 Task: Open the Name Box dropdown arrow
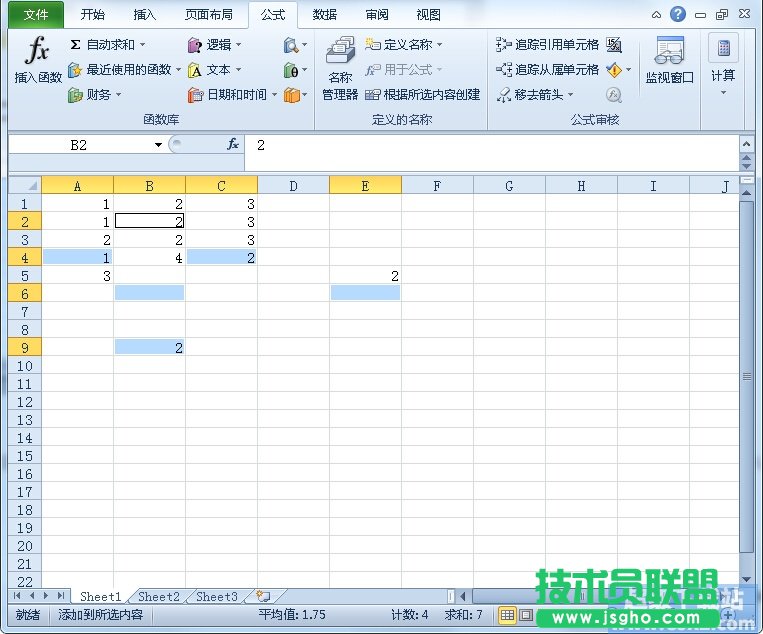(158, 145)
